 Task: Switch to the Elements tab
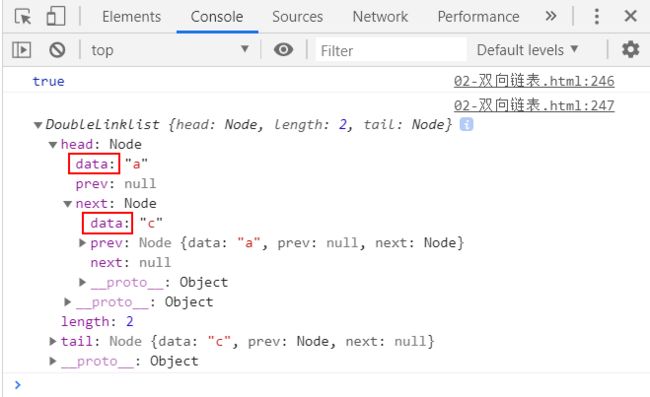pos(131,17)
